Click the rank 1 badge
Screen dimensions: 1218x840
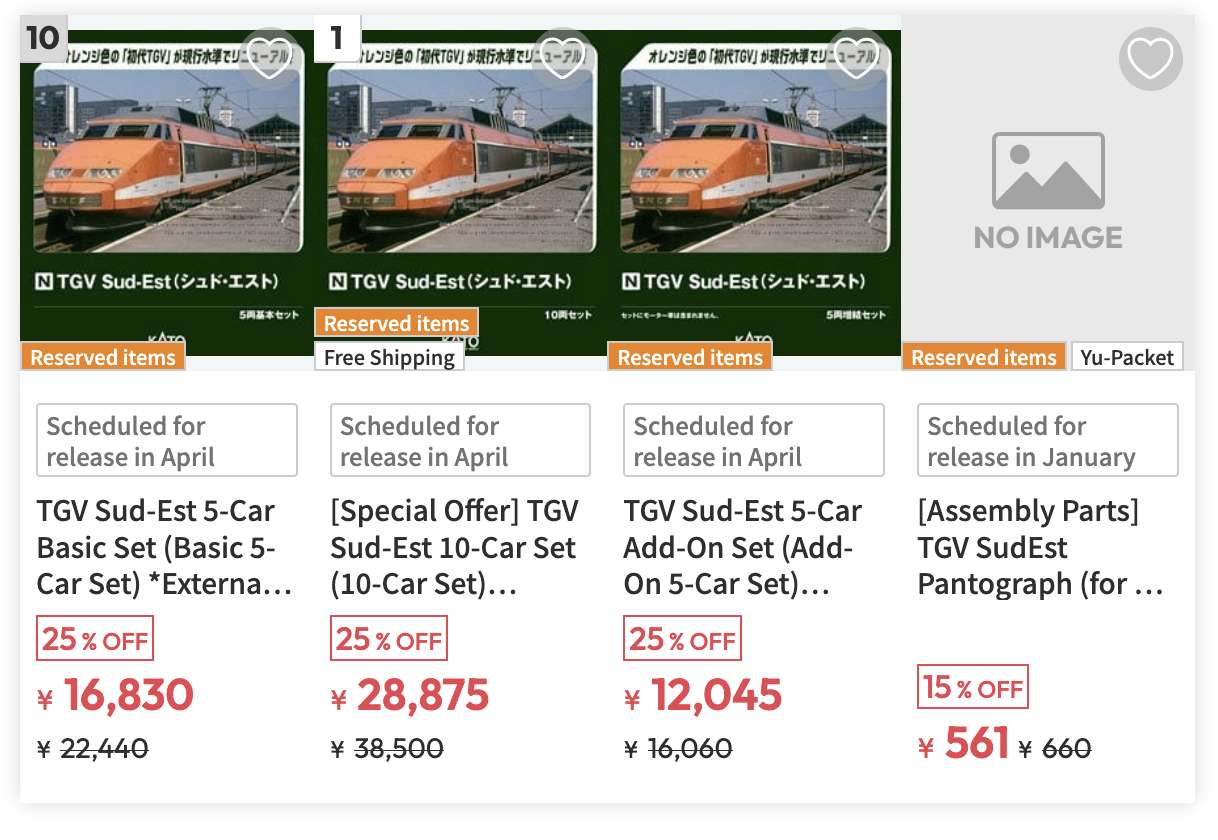[x=337, y=38]
